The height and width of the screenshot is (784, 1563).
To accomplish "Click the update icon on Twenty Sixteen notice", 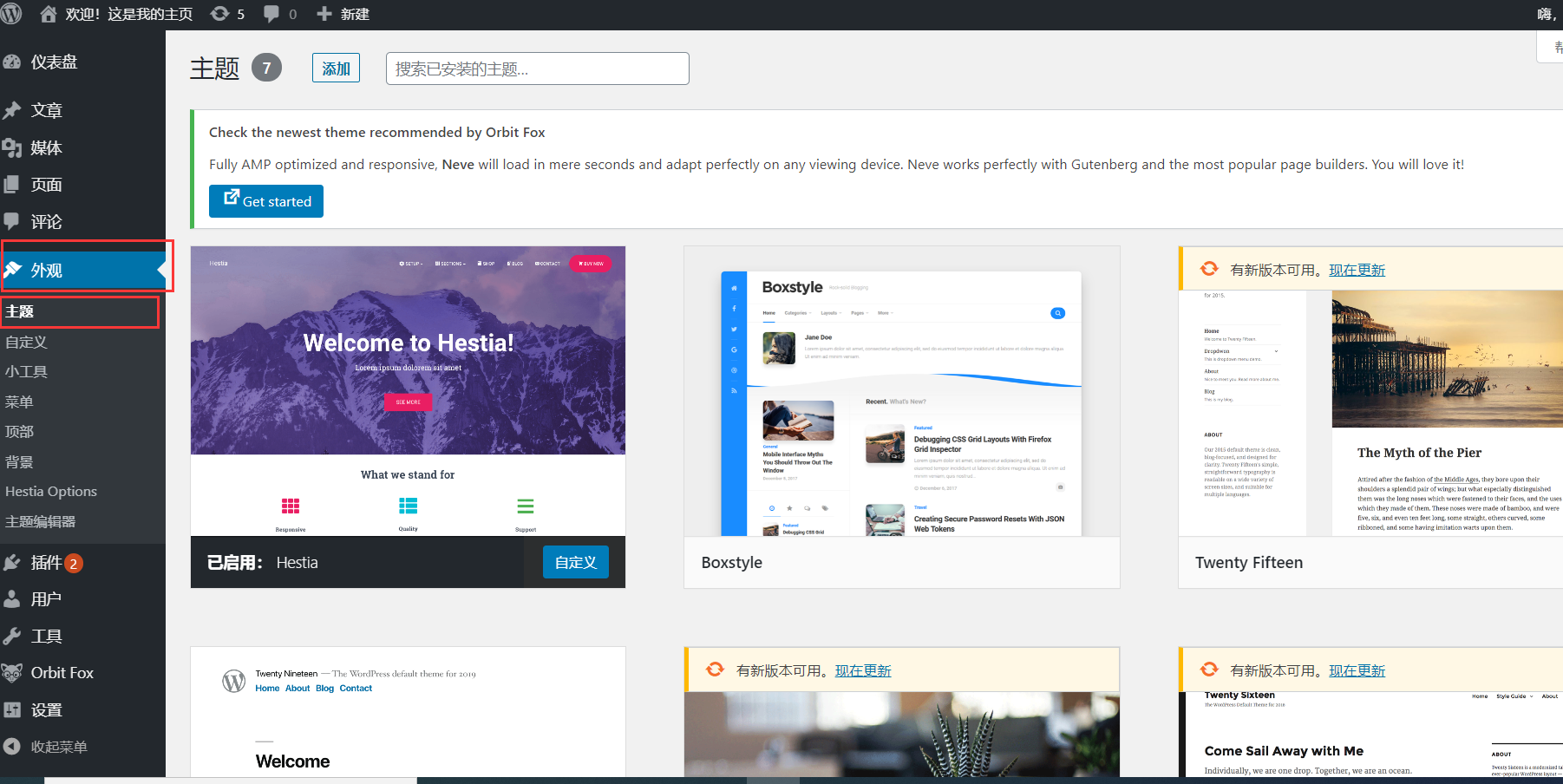I will pyautogui.click(x=1209, y=670).
